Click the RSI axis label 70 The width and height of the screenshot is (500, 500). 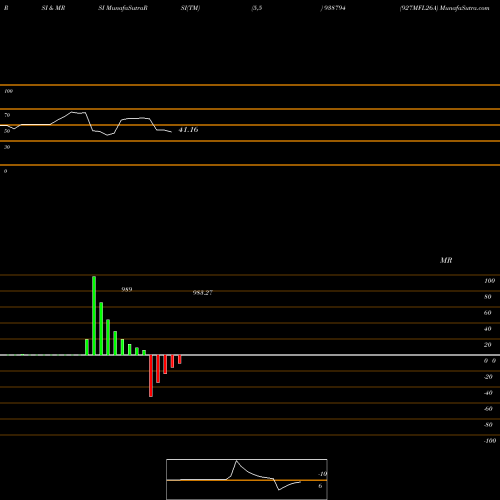(x=7, y=115)
